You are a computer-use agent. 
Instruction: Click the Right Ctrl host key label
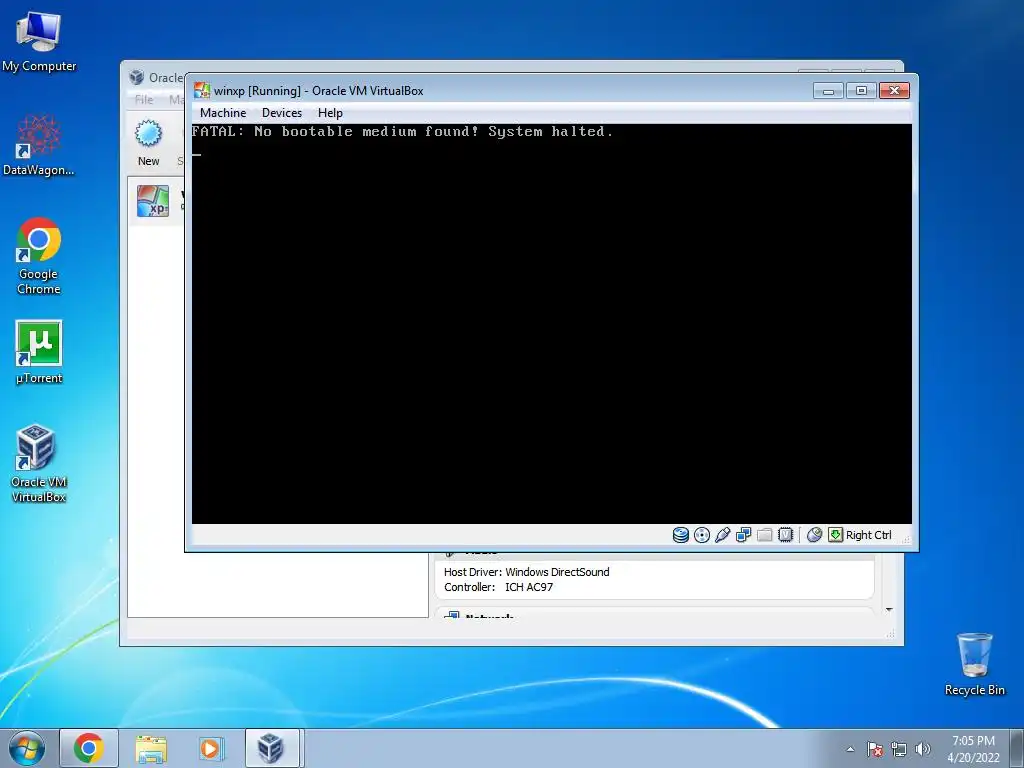click(x=869, y=535)
